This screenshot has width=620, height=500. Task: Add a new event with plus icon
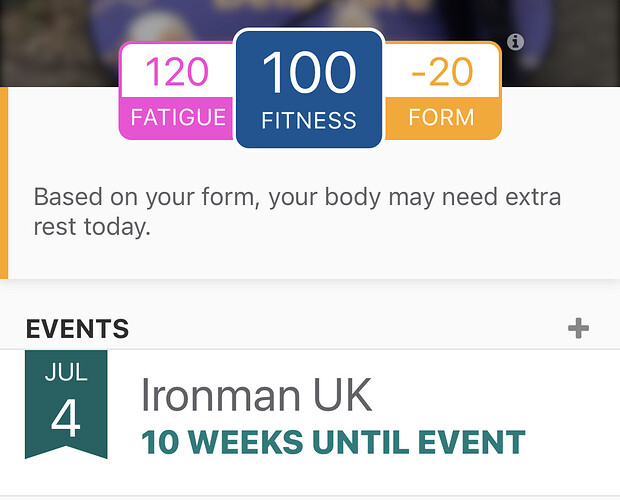pos(578,328)
